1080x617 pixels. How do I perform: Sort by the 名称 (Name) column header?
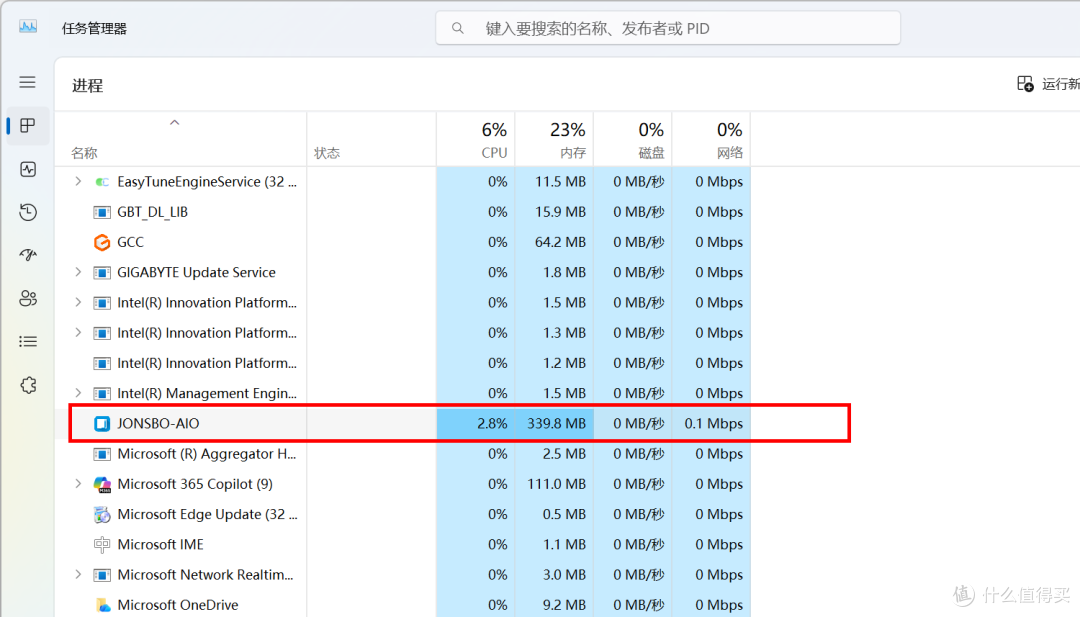[181, 139]
